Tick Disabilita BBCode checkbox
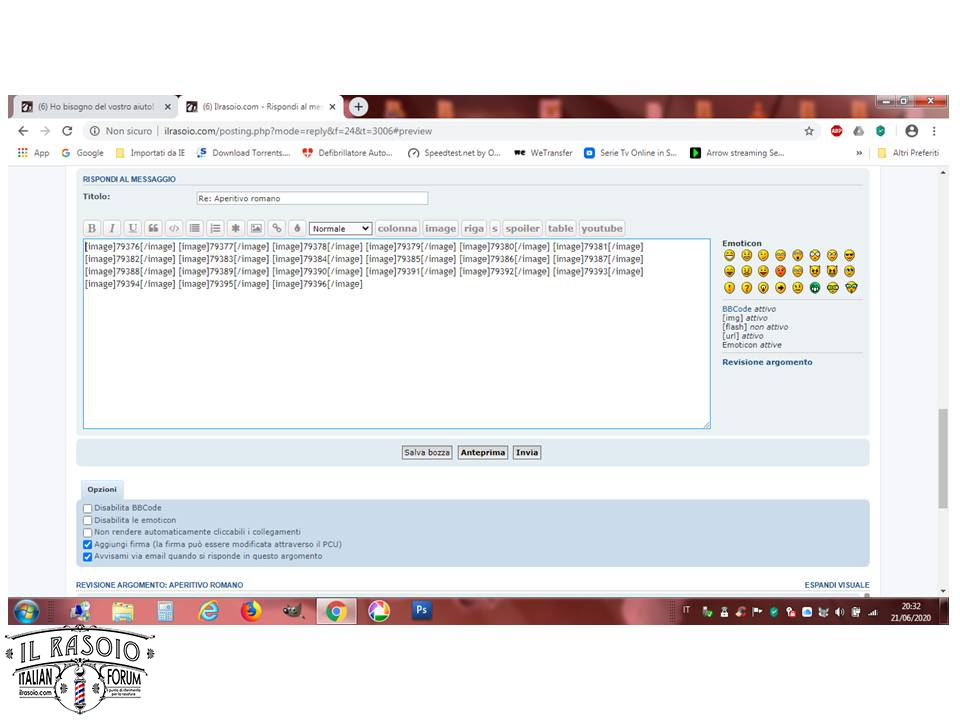The width and height of the screenshot is (960, 720). tap(88, 508)
